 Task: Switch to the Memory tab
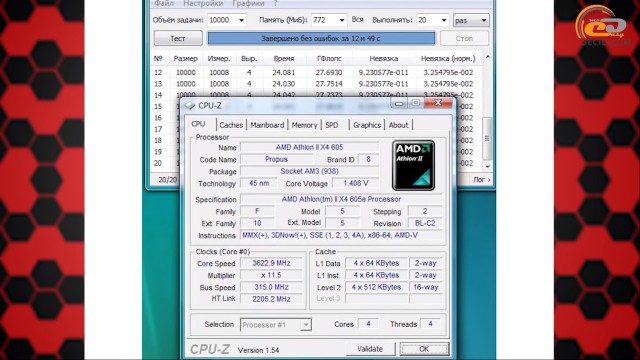point(304,125)
